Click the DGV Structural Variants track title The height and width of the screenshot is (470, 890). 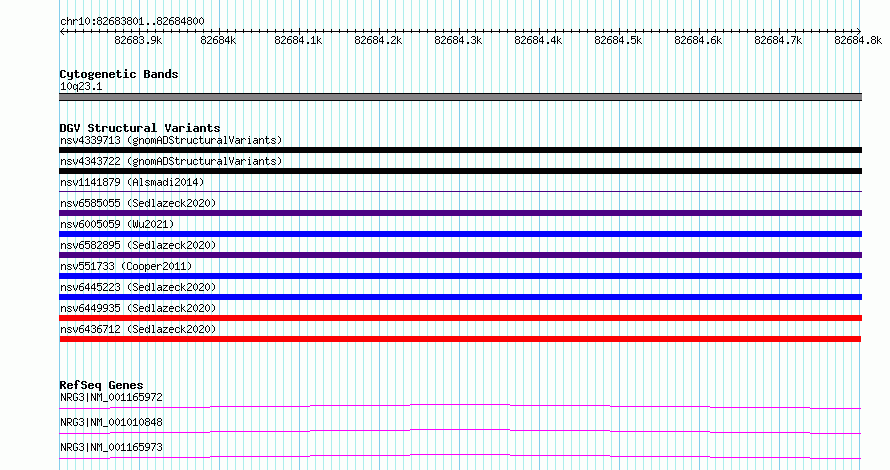pyautogui.click(x=140, y=128)
